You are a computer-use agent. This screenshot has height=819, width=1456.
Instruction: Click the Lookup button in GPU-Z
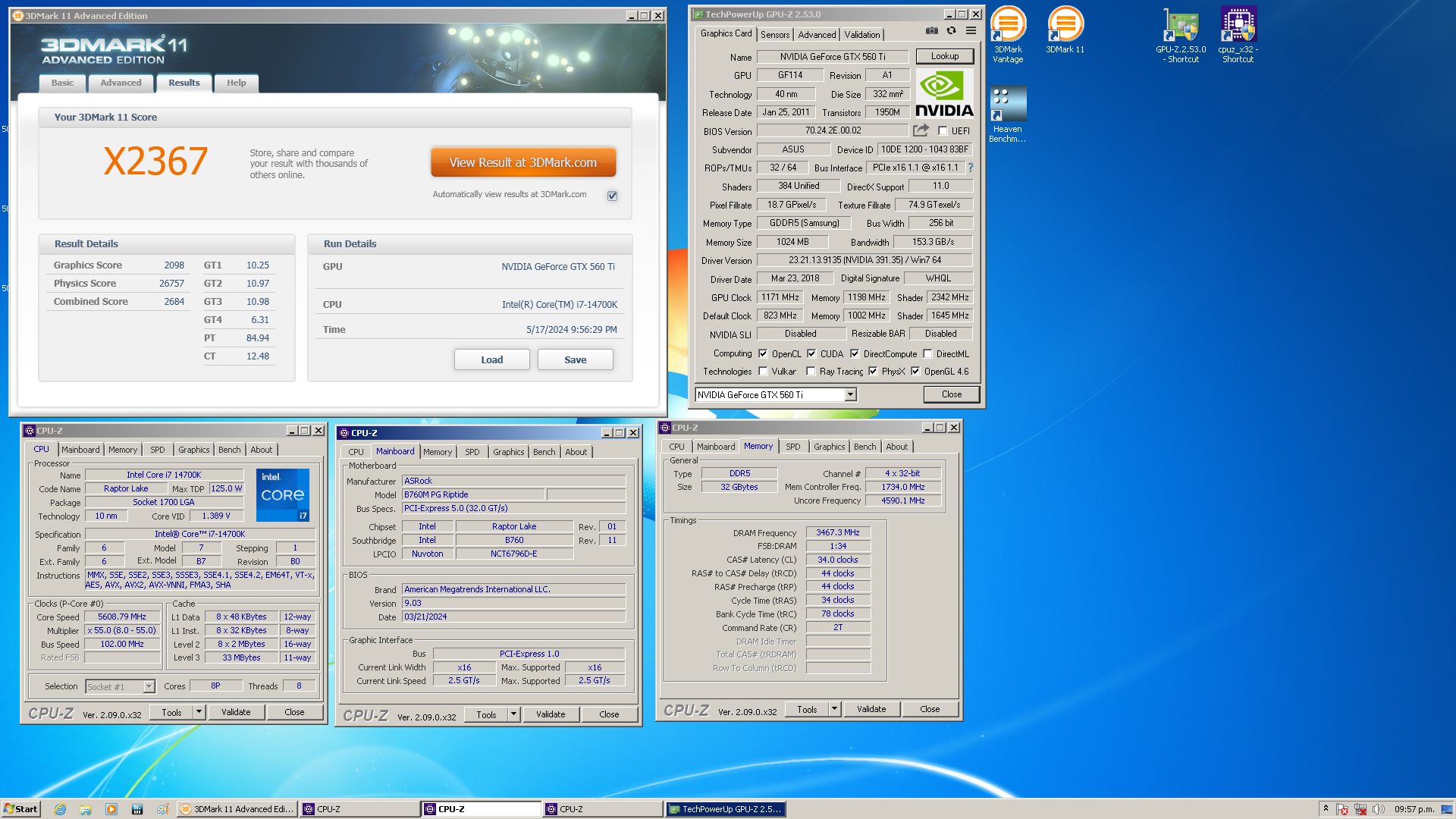pos(944,56)
